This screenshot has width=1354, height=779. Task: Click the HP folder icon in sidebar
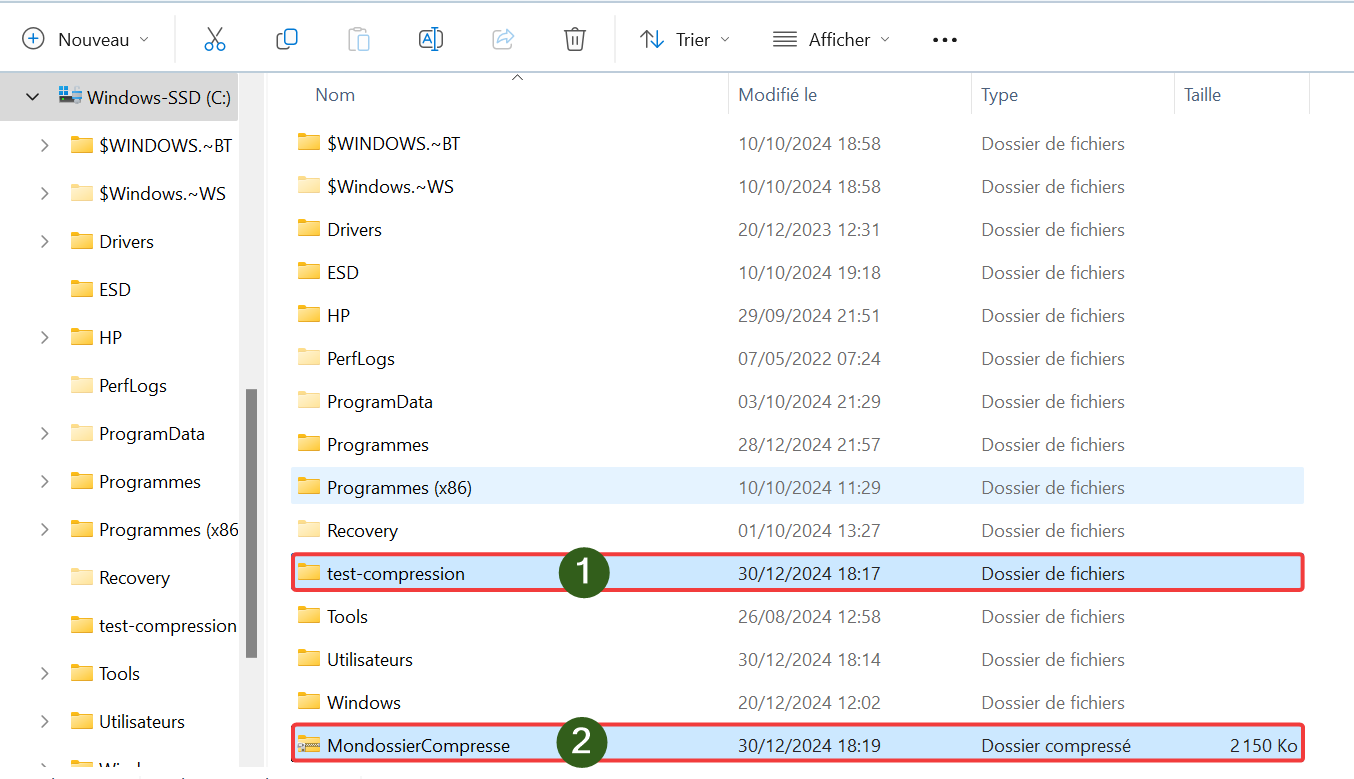tap(82, 337)
